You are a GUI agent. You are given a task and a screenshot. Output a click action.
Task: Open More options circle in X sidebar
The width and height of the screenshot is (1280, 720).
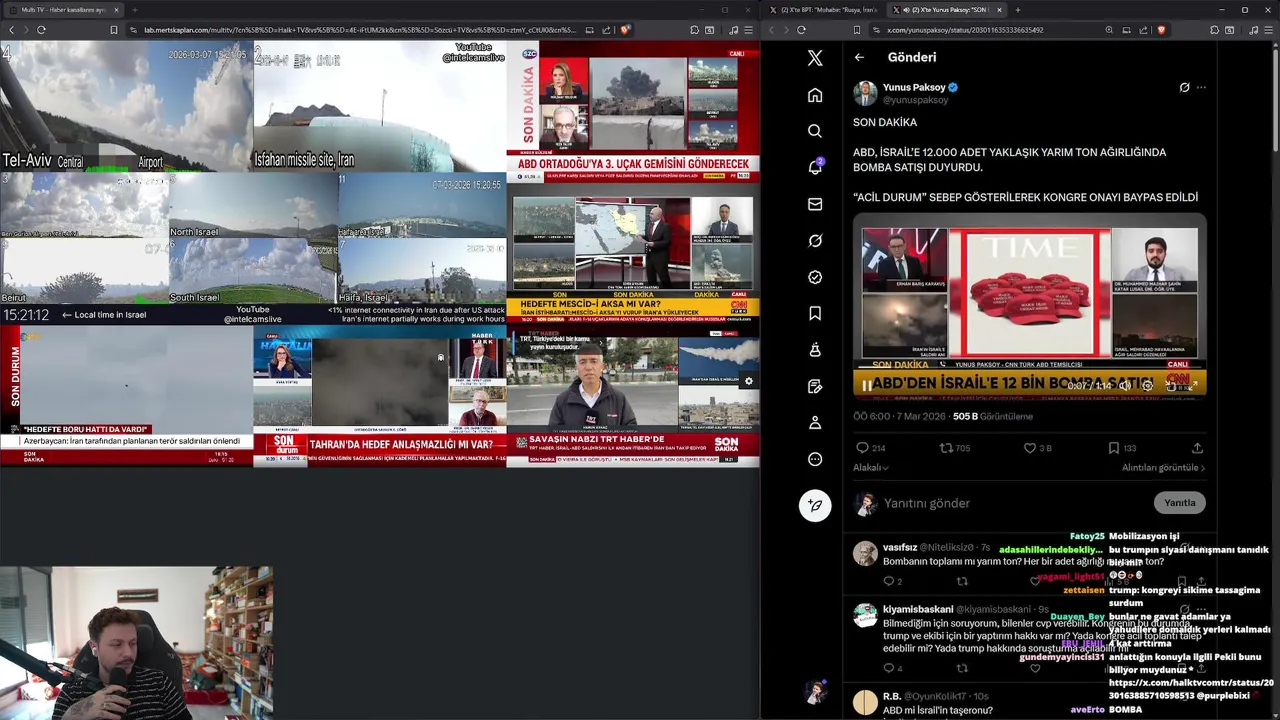[815, 459]
